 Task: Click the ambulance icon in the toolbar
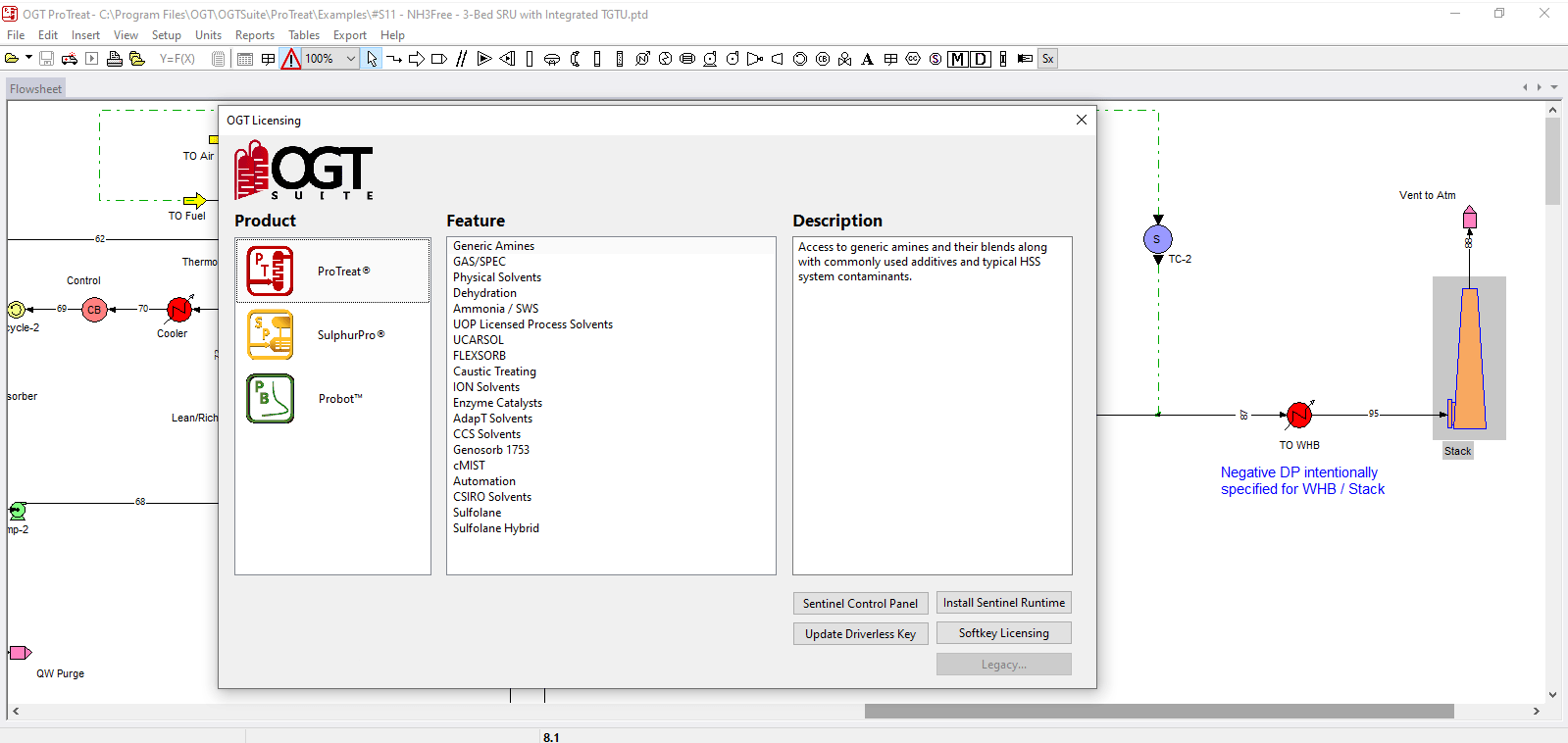[x=69, y=59]
